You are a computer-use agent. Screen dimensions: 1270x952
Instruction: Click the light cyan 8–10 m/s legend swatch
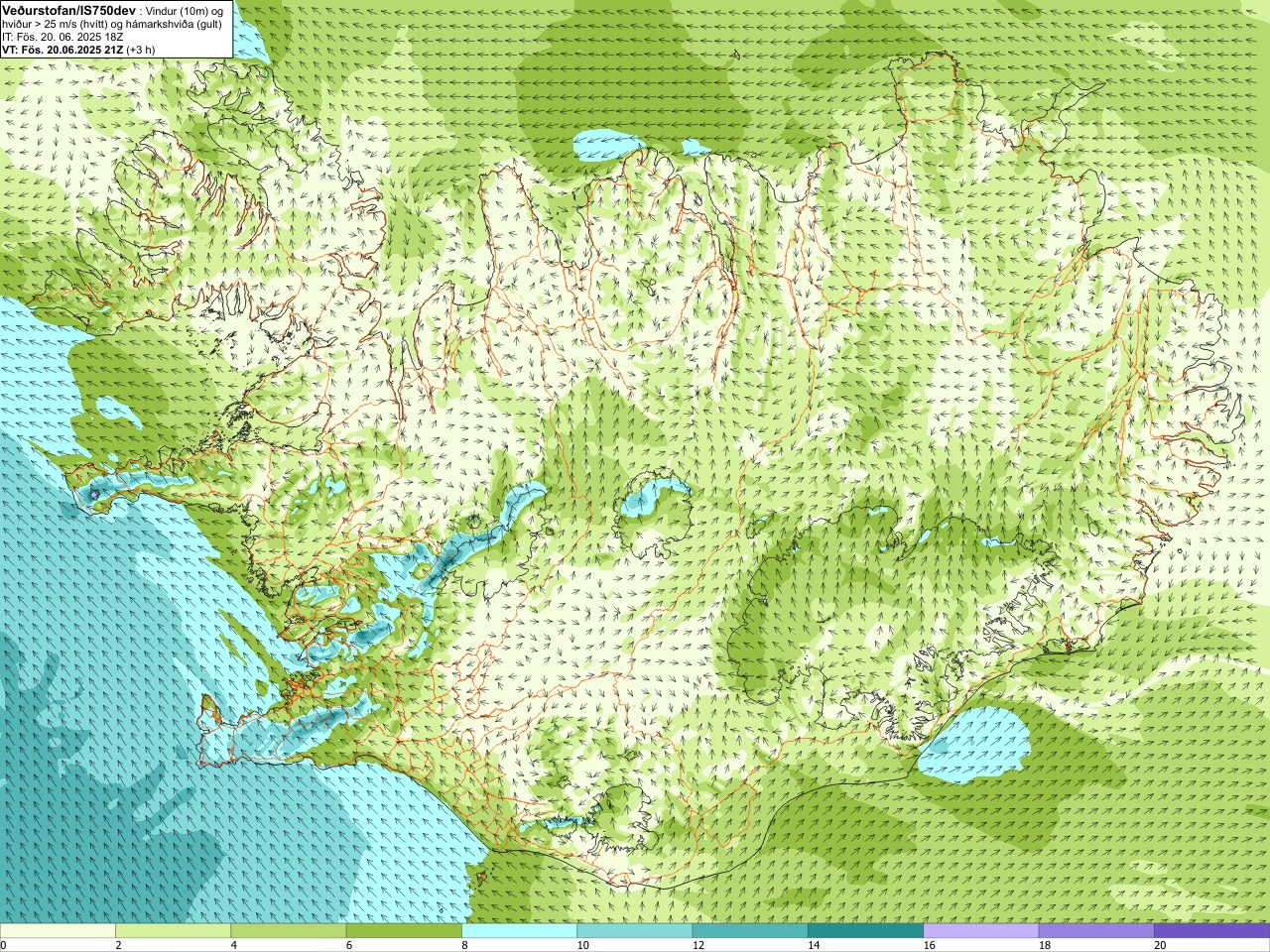point(519,931)
